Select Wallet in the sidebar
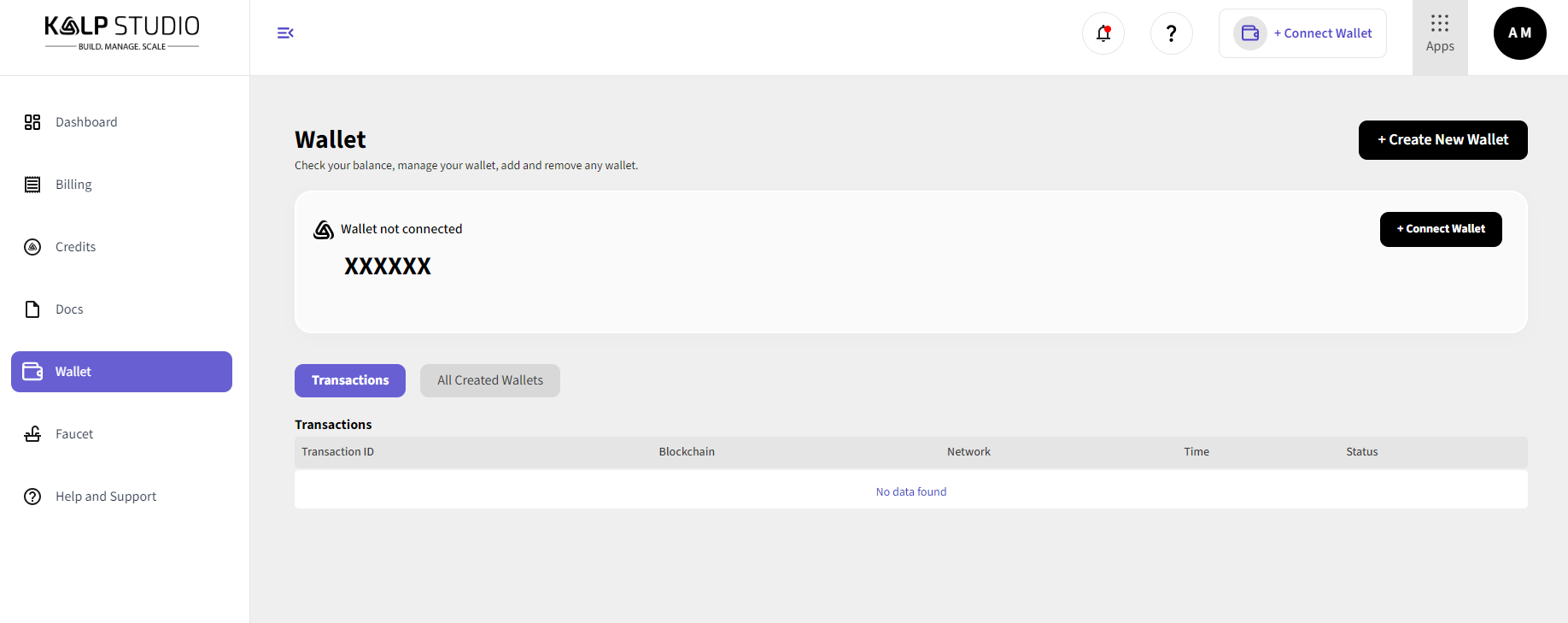The width and height of the screenshot is (1568, 623). pos(121,372)
